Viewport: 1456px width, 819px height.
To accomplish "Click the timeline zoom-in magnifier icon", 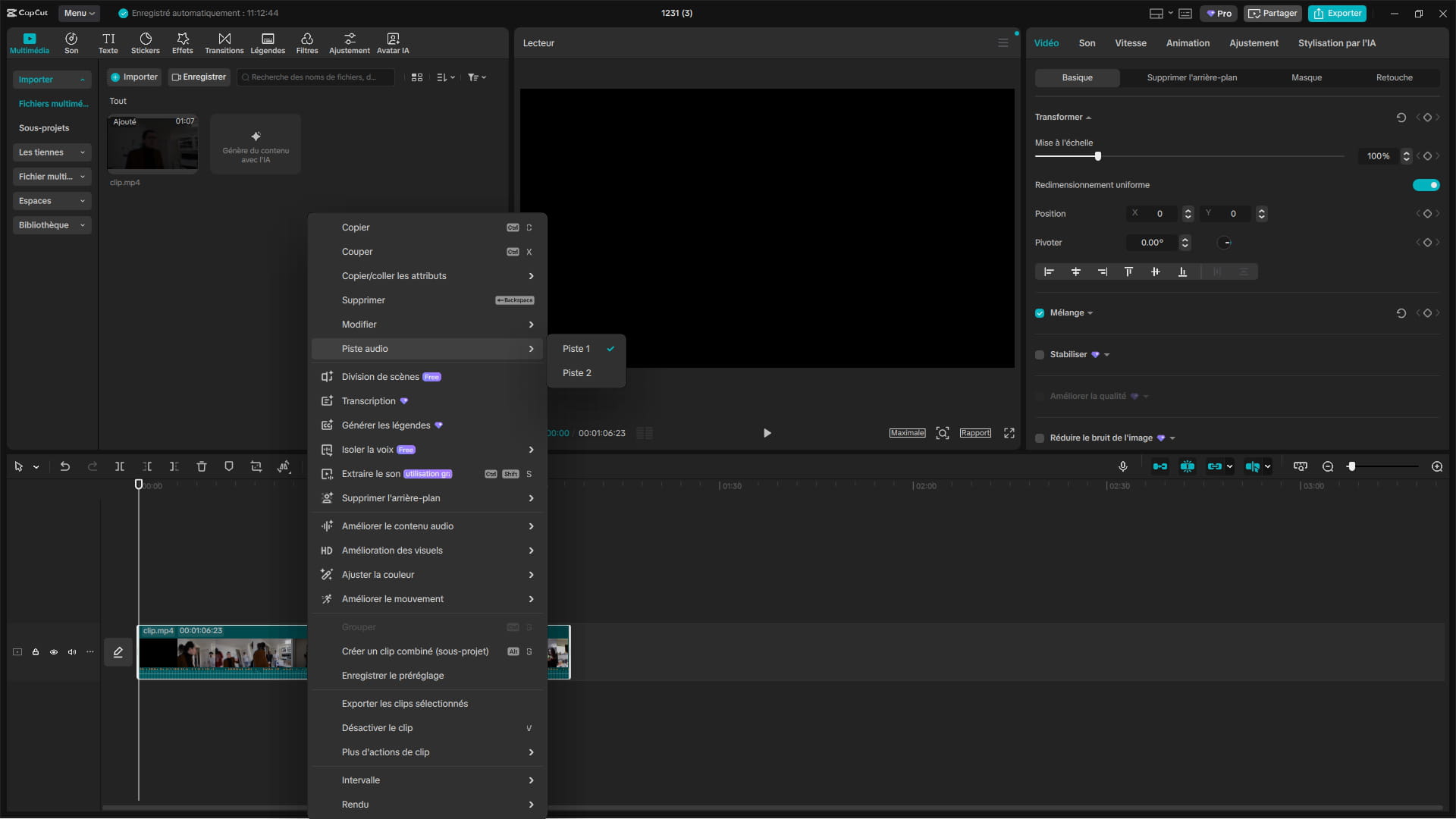I will click(1437, 466).
